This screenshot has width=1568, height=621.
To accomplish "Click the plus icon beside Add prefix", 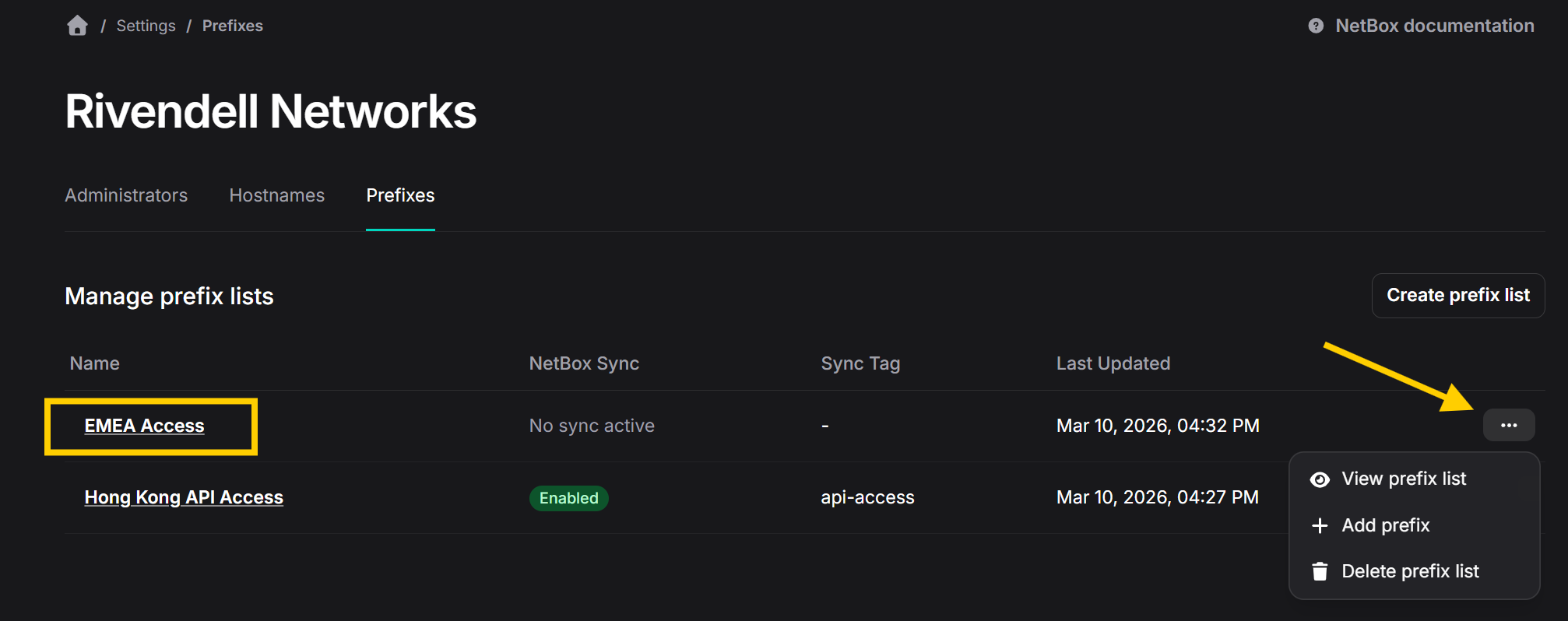I will 1320,526.
